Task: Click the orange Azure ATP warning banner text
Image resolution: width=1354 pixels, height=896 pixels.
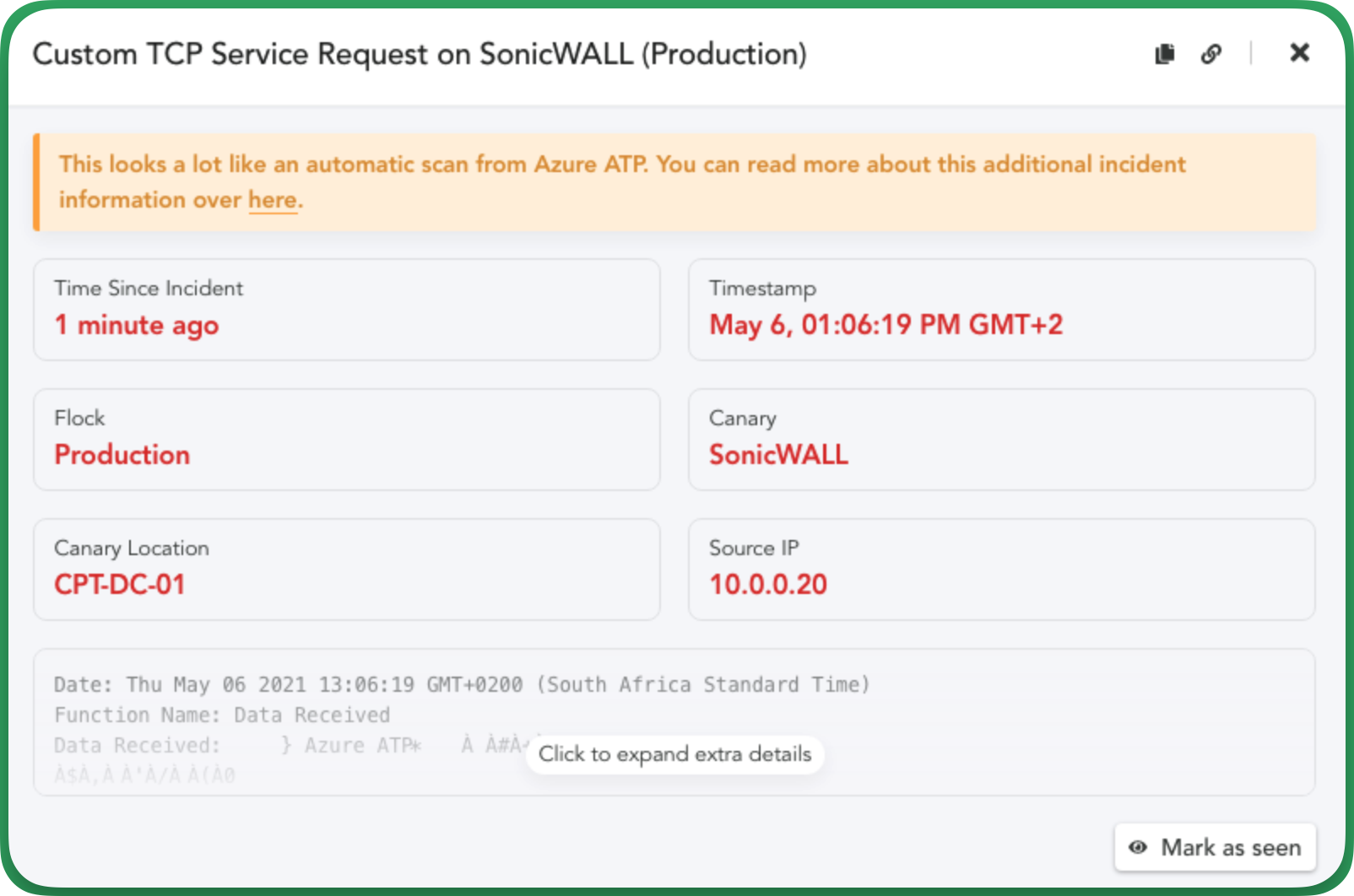Action: [622, 181]
